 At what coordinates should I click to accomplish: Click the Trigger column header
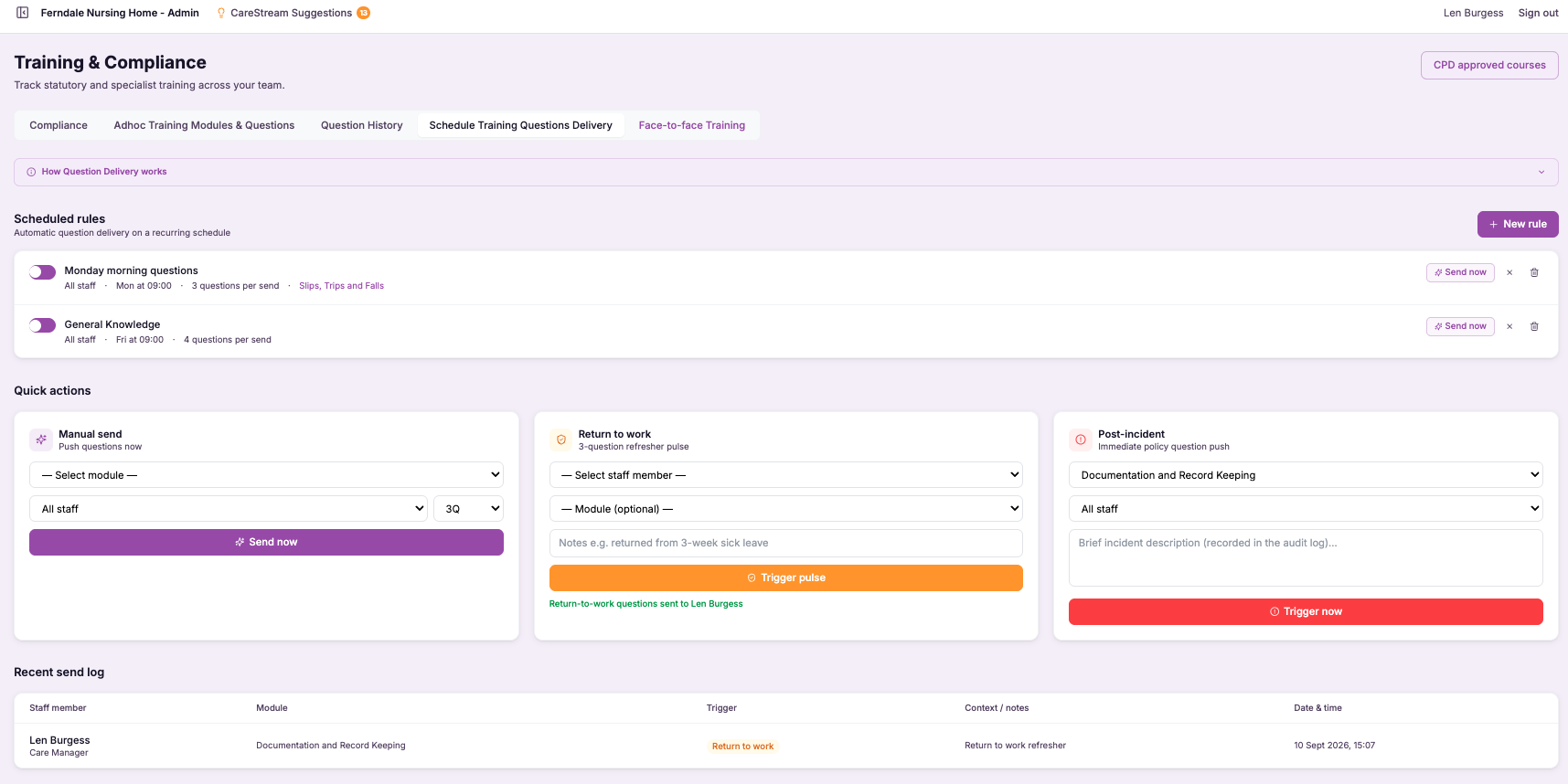[x=721, y=708]
